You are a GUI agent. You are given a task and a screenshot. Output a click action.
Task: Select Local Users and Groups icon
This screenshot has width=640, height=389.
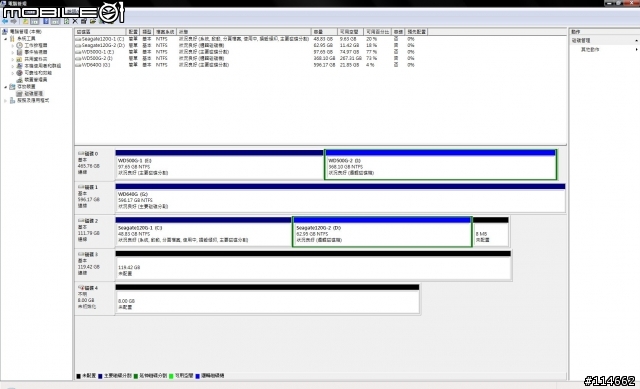pos(19,66)
